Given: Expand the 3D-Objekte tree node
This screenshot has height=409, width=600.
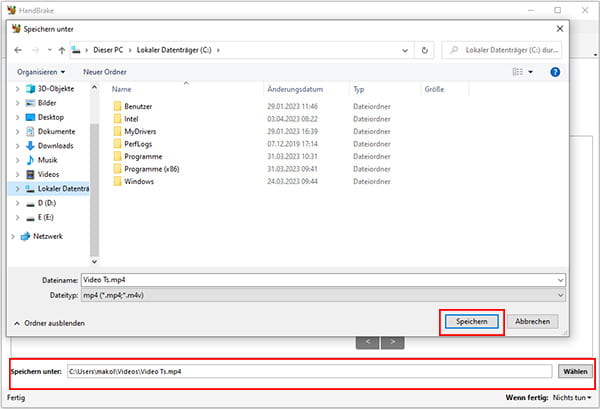Looking at the screenshot, I should [19, 89].
